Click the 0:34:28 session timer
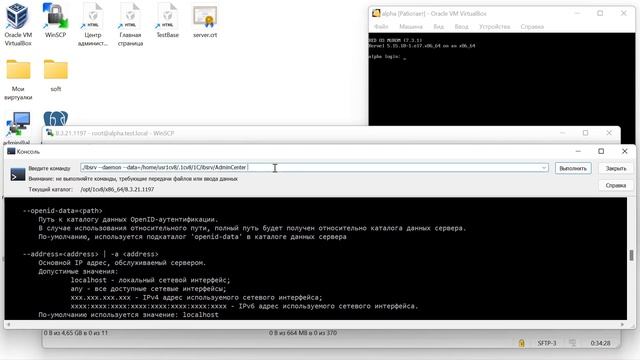The width and height of the screenshot is (640, 360). [600, 343]
